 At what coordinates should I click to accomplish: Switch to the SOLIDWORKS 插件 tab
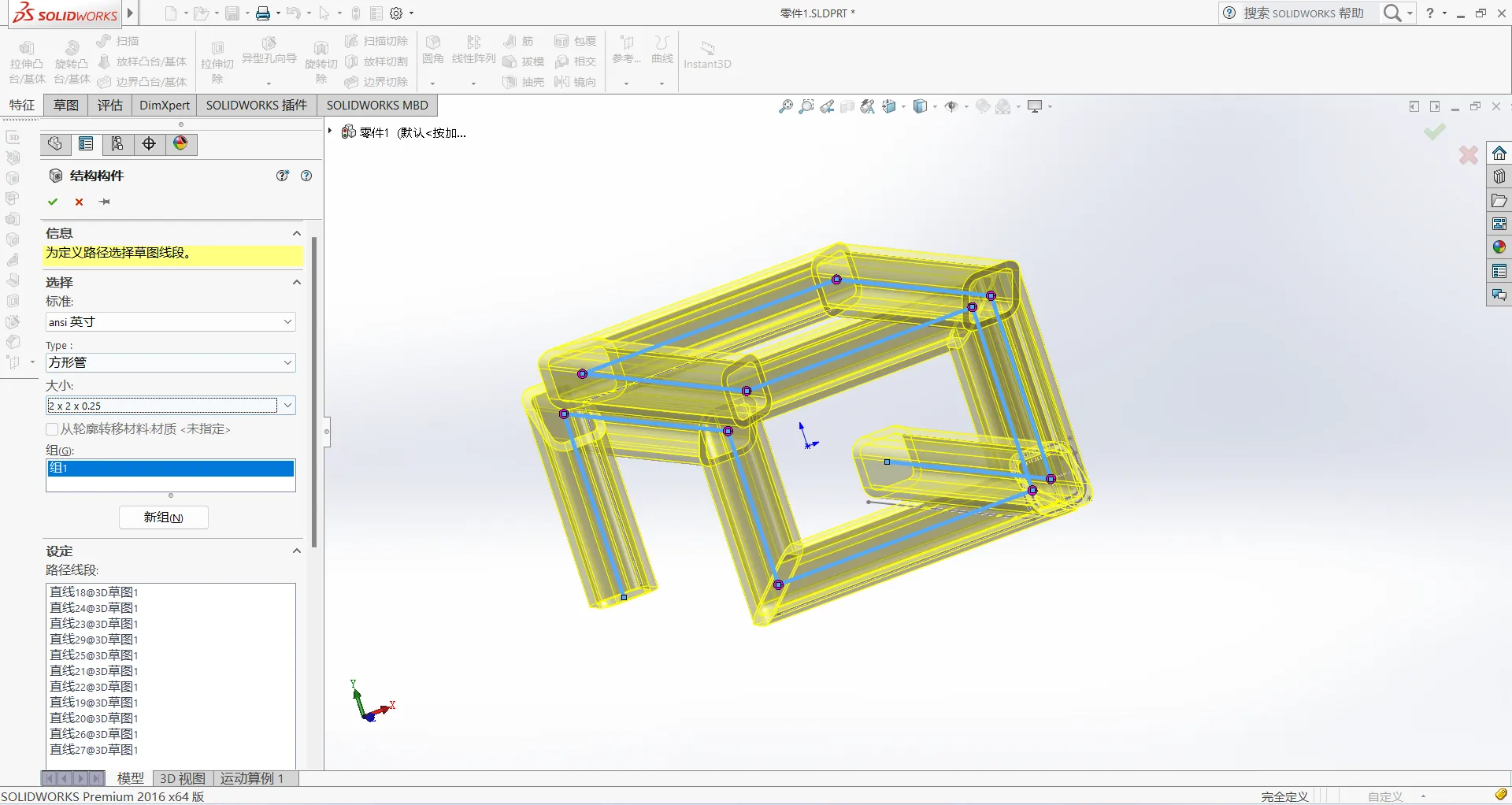coord(257,106)
